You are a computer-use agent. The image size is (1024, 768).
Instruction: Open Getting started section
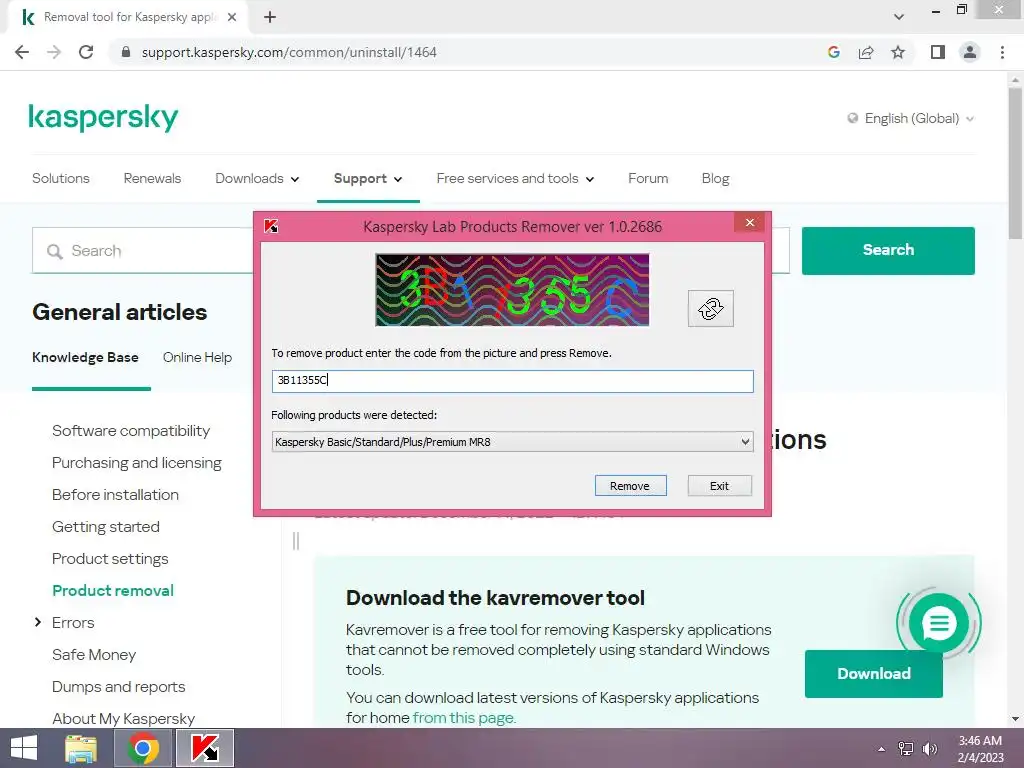coord(106,527)
